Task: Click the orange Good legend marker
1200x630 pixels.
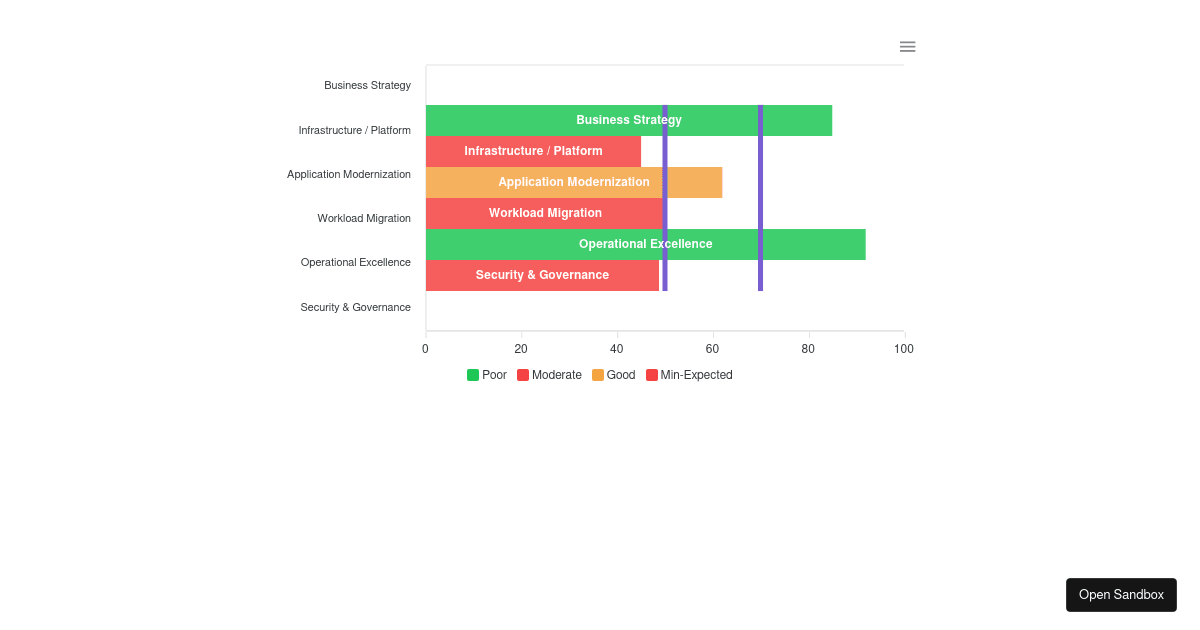Action: [x=598, y=375]
